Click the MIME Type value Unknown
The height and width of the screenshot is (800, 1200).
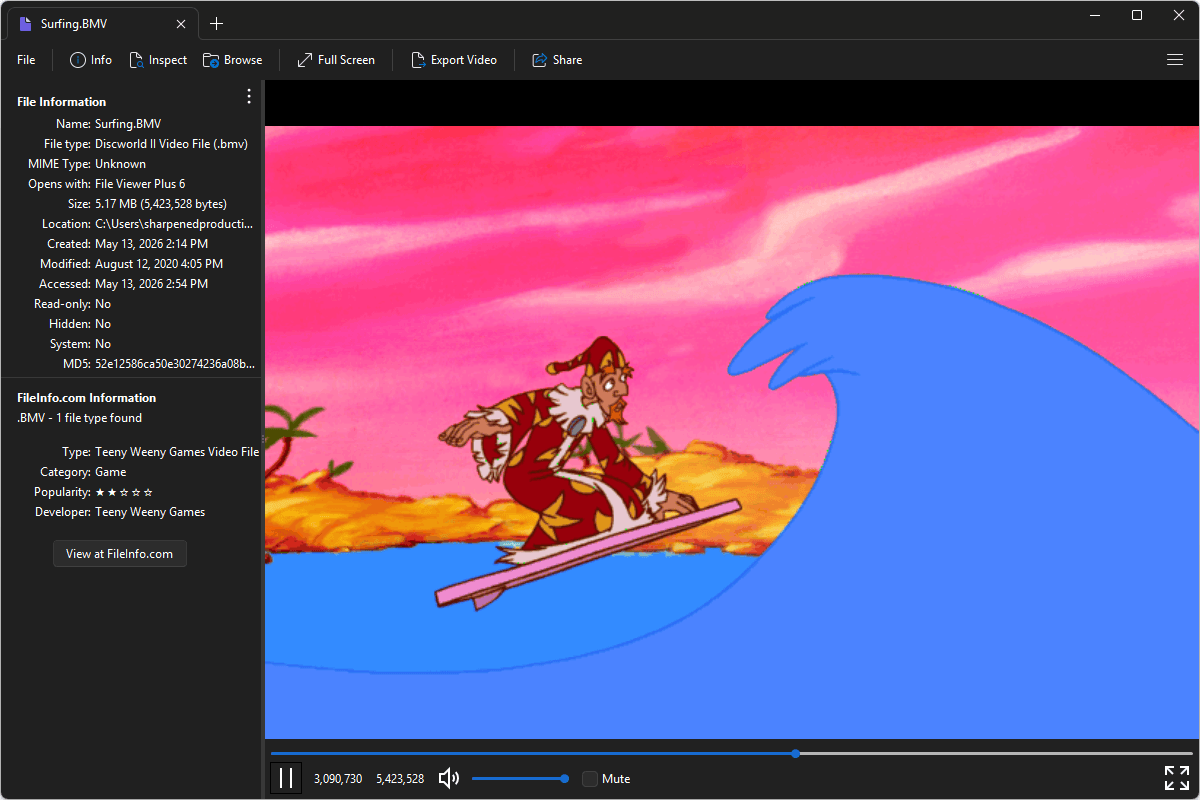tap(120, 164)
